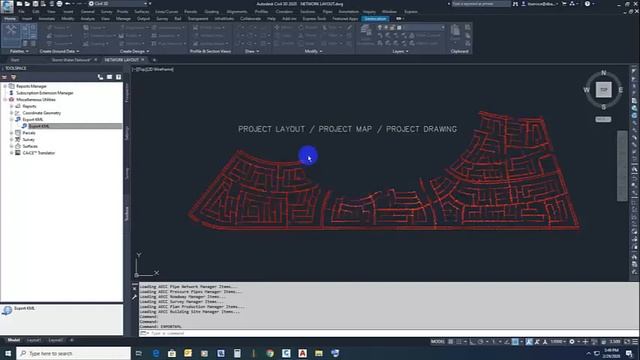Expand the Modify panel dropdown
640x360 pixels.
[313, 51]
